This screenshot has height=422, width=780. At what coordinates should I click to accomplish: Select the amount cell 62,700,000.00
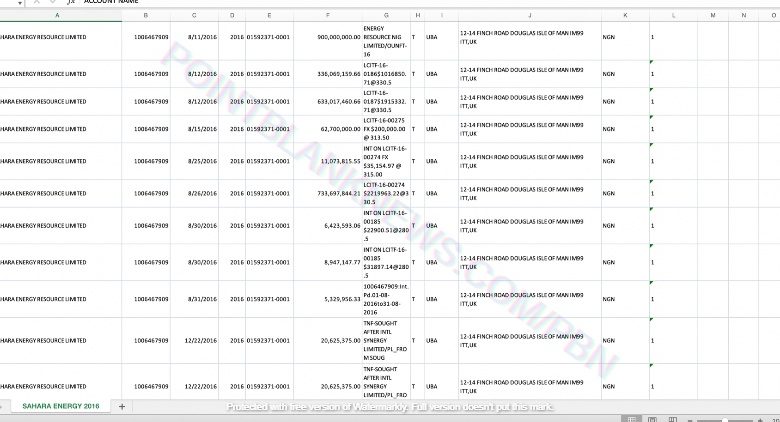pos(327,129)
